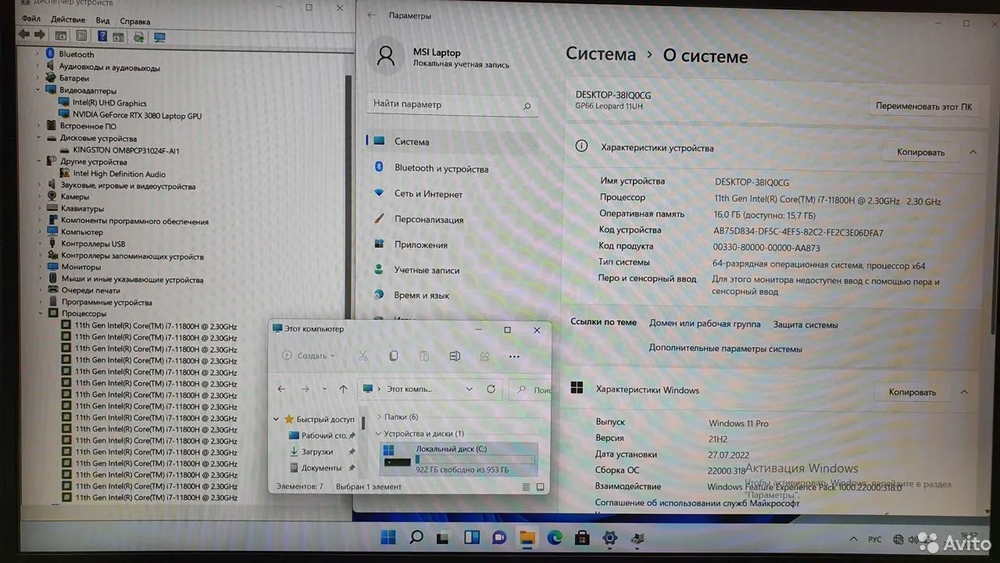
Task: Click the Cut scissors icon in Этот компьютер
Action: point(363,356)
